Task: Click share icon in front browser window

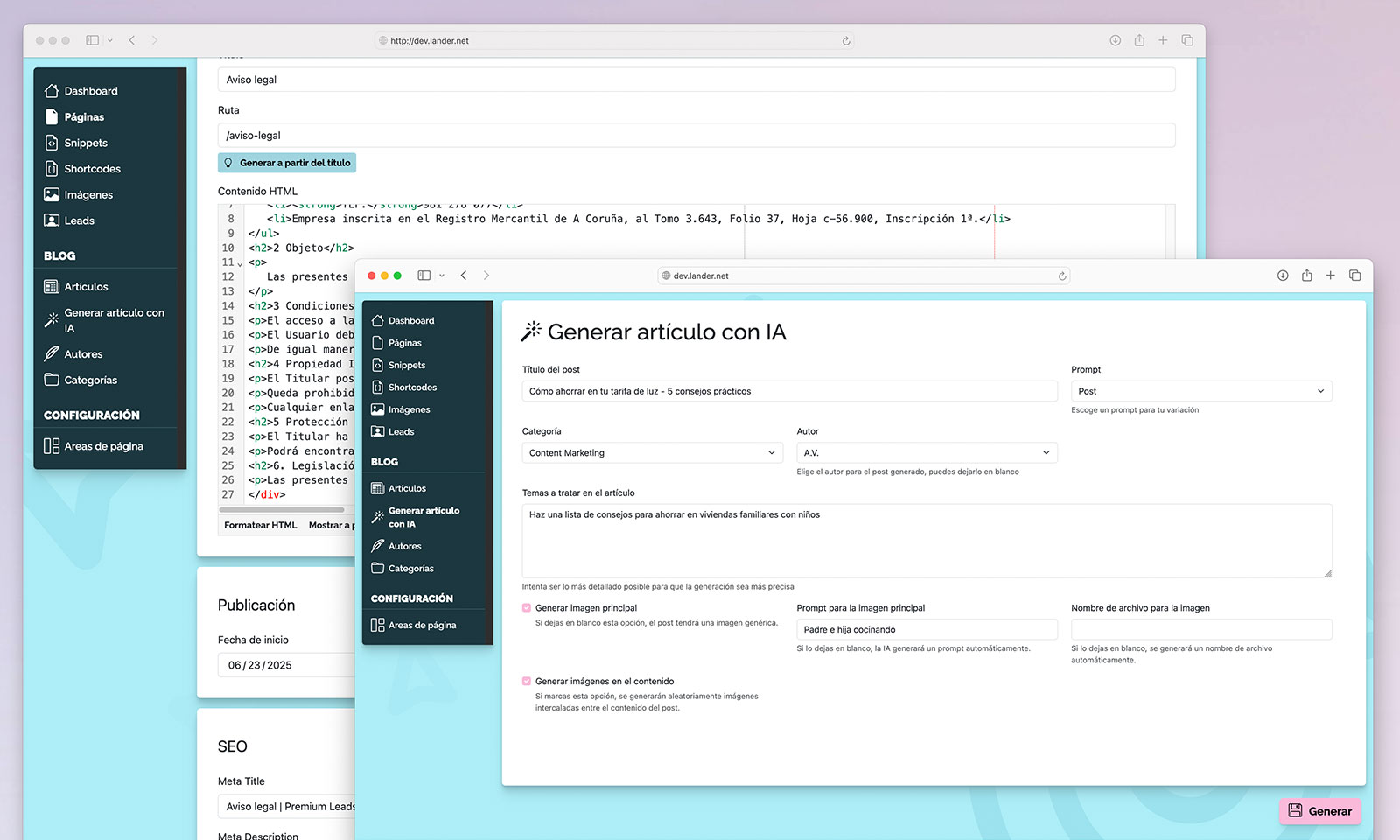Action: [x=1306, y=275]
